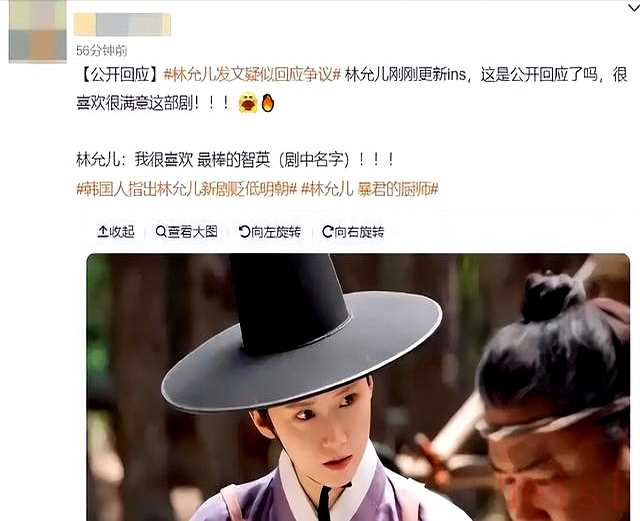Expand the post options chevron
640x521 pixels.
633,7
